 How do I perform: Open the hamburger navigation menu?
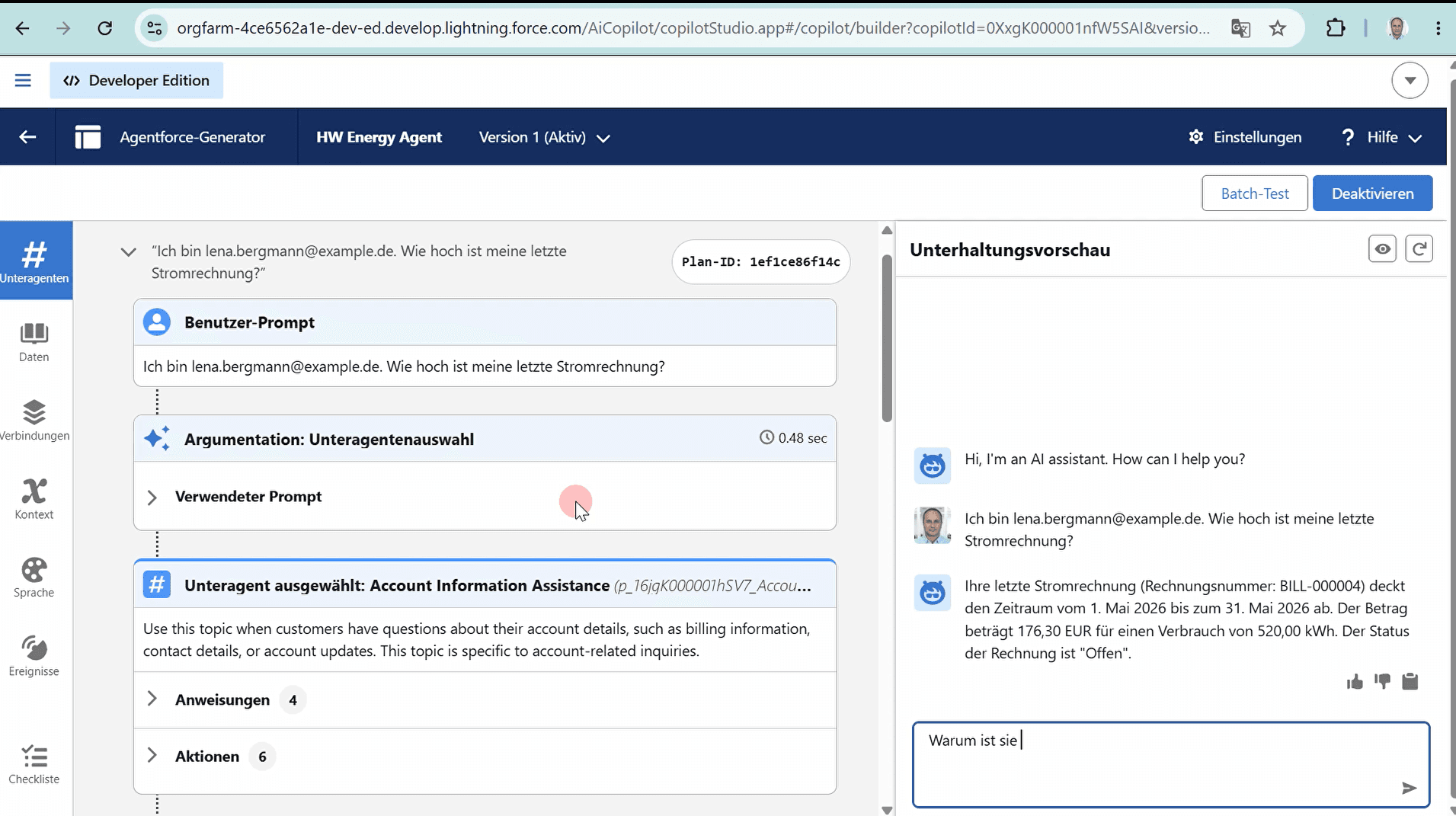tap(23, 80)
